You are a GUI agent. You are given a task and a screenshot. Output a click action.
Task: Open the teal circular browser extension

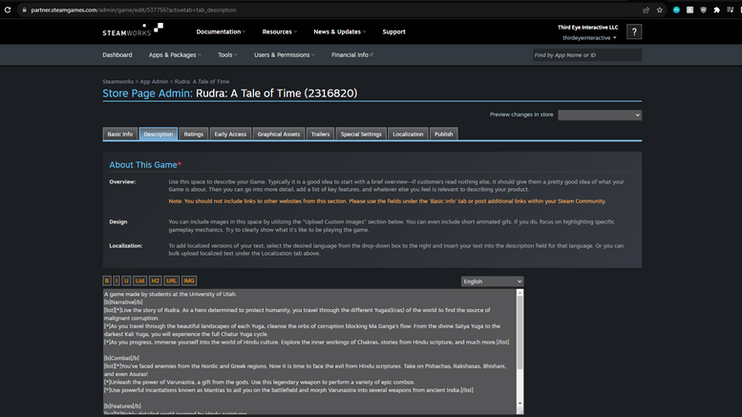click(x=676, y=10)
